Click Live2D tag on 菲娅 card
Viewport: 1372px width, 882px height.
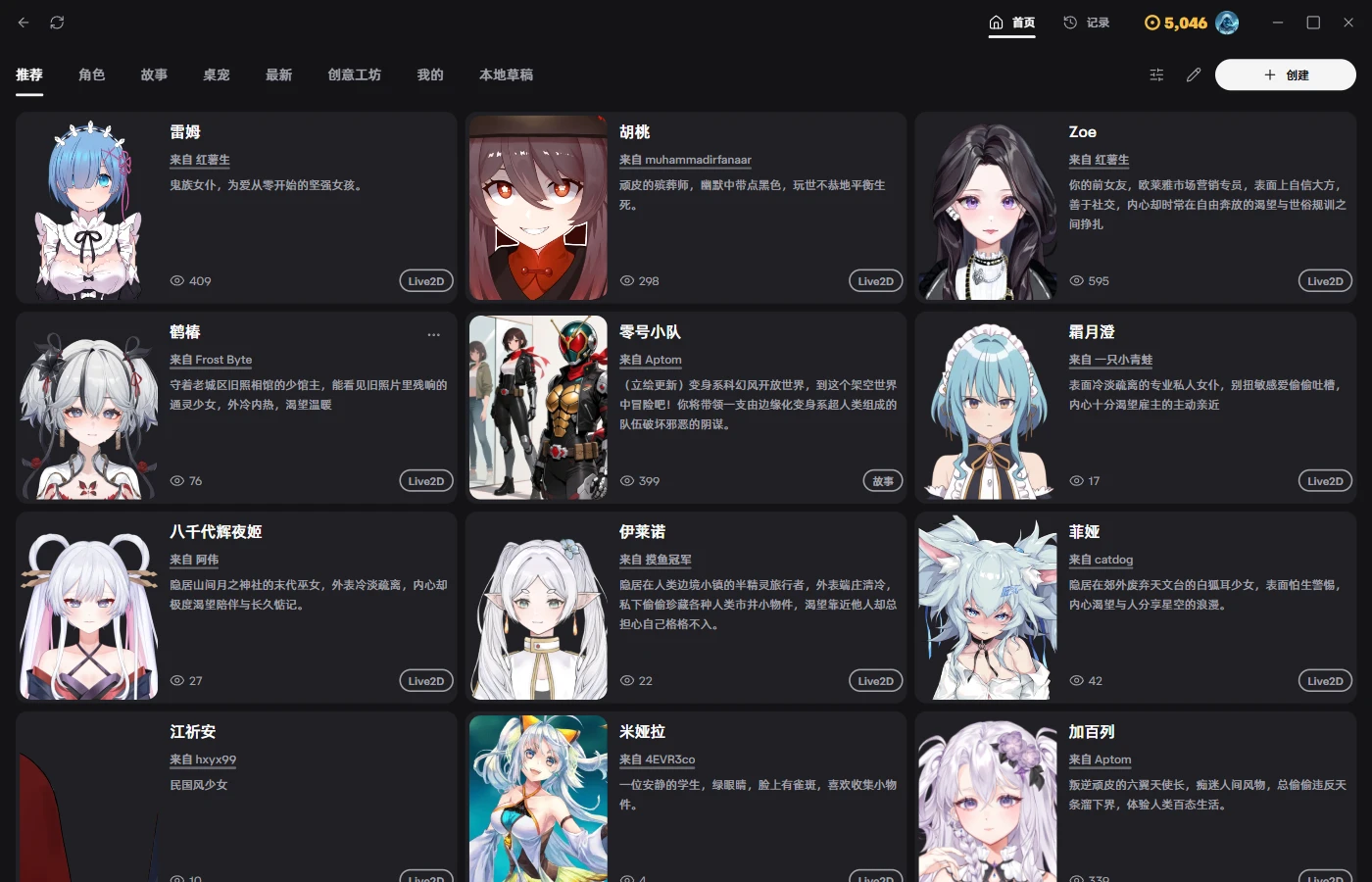(x=1325, y=681)
